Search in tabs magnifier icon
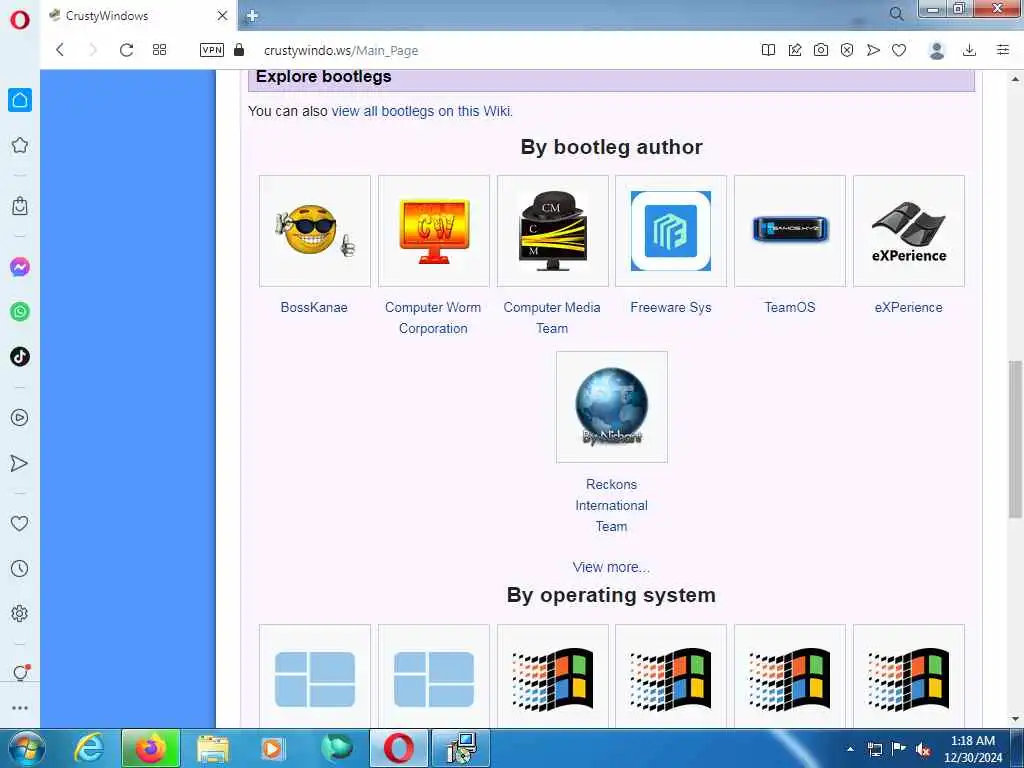This screenshot has height=768, width=1024. [x=897, y=14]
